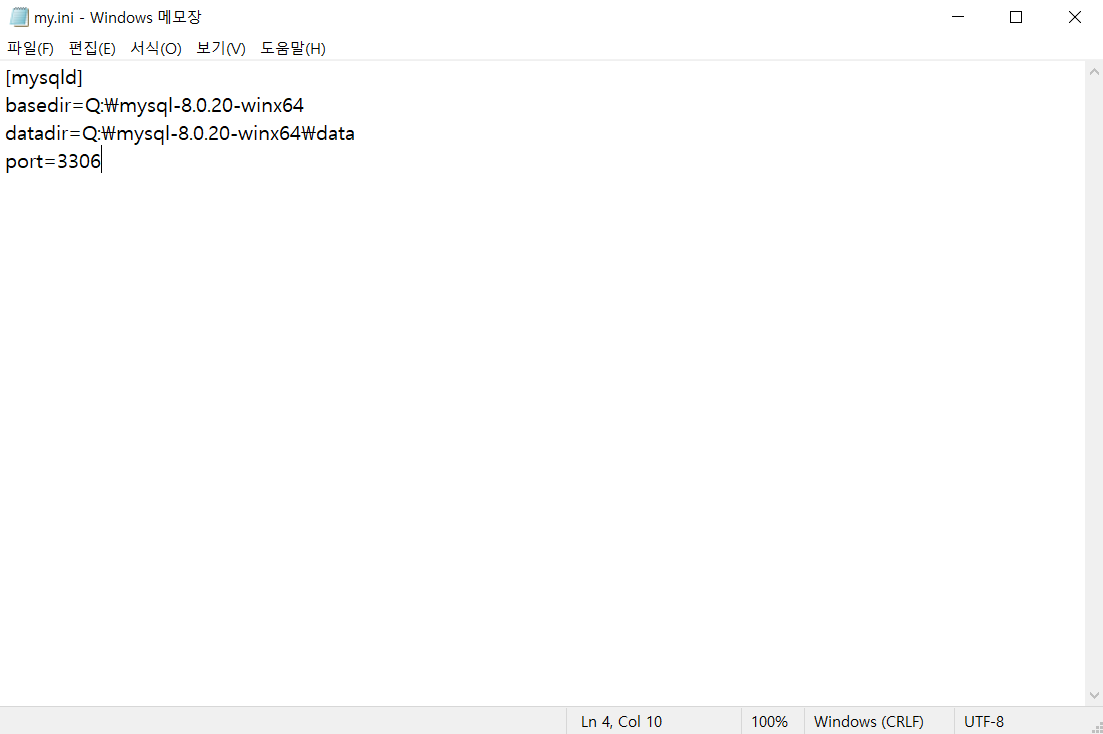Viewport: 1103px width, 734px height.
Task: Click the Notepad icon in the title bar
Action: point(19,17)
